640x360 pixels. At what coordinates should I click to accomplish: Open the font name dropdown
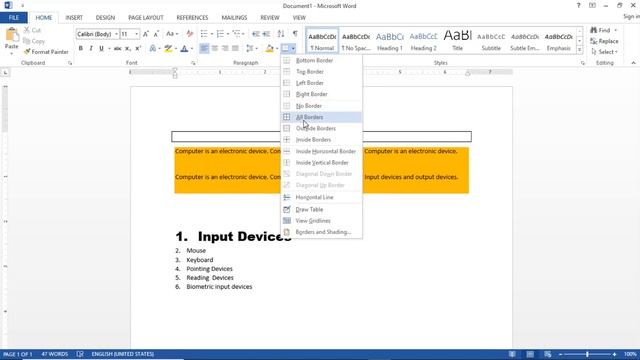click(x=116, y=34)
